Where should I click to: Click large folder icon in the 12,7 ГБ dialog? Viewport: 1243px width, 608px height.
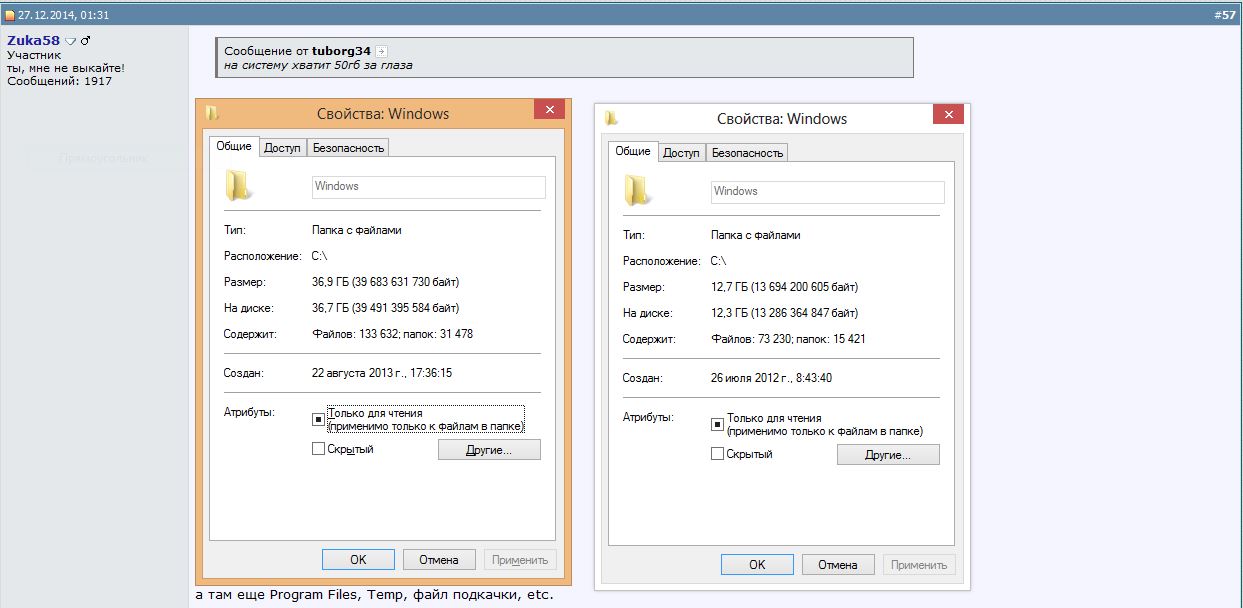point(637,191)
